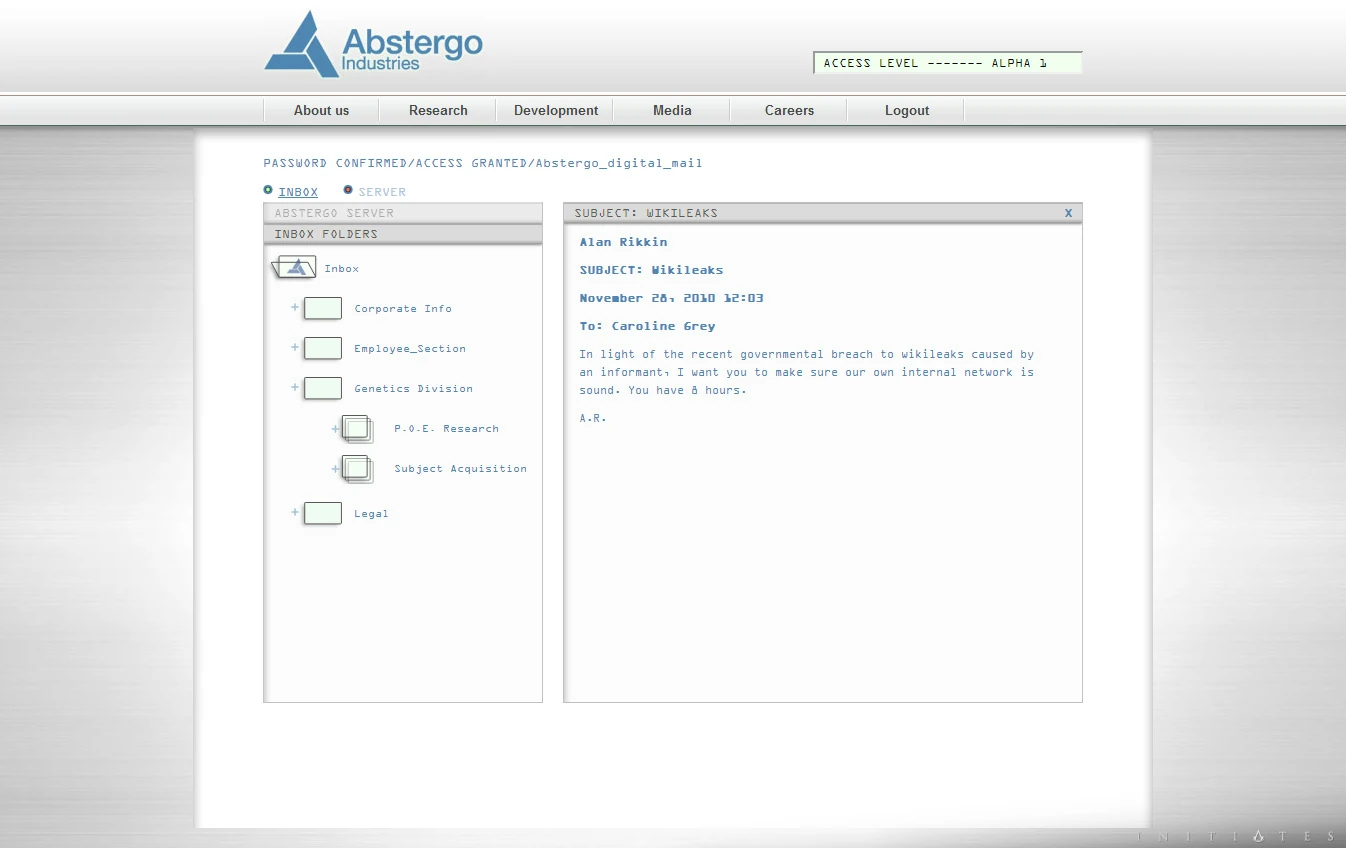Select the Genetics Division folder label

pos(413,389)
